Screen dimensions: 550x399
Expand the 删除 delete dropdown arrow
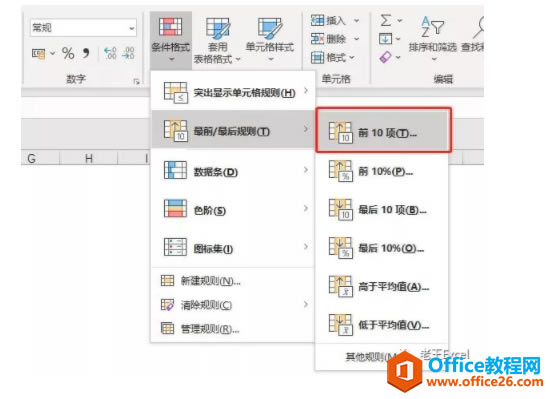(x=356, y=39)
